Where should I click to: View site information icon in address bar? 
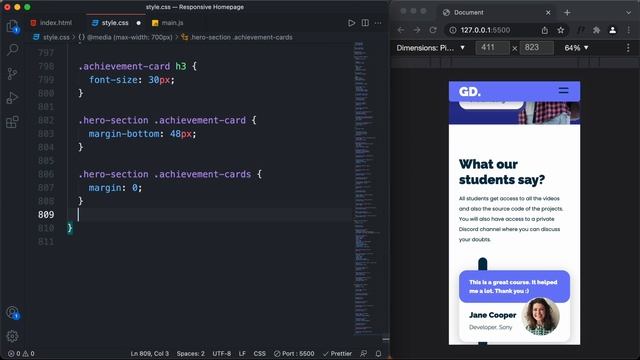453,30
